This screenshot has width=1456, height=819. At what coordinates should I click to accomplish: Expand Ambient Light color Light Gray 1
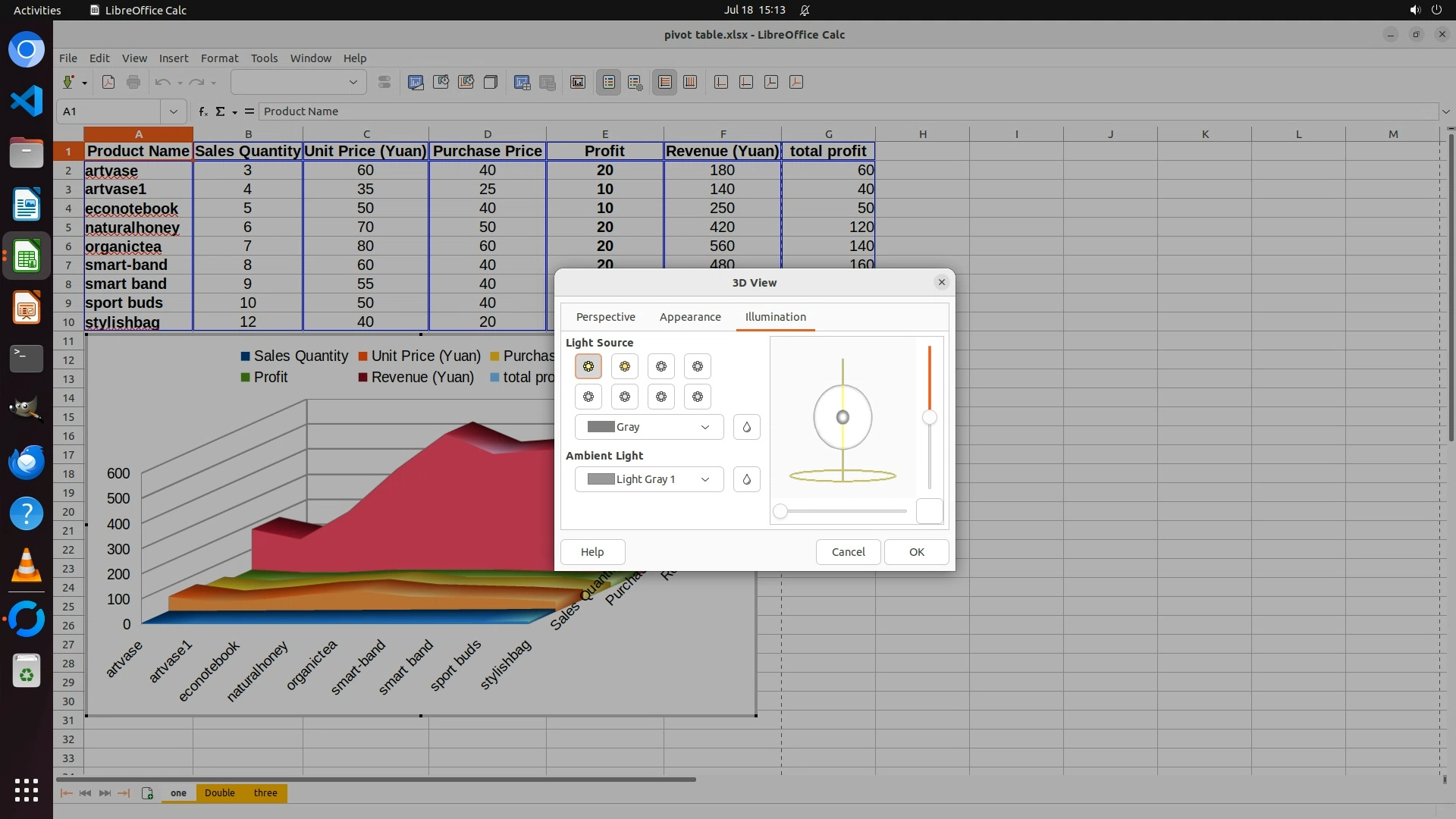click(648, 479)
